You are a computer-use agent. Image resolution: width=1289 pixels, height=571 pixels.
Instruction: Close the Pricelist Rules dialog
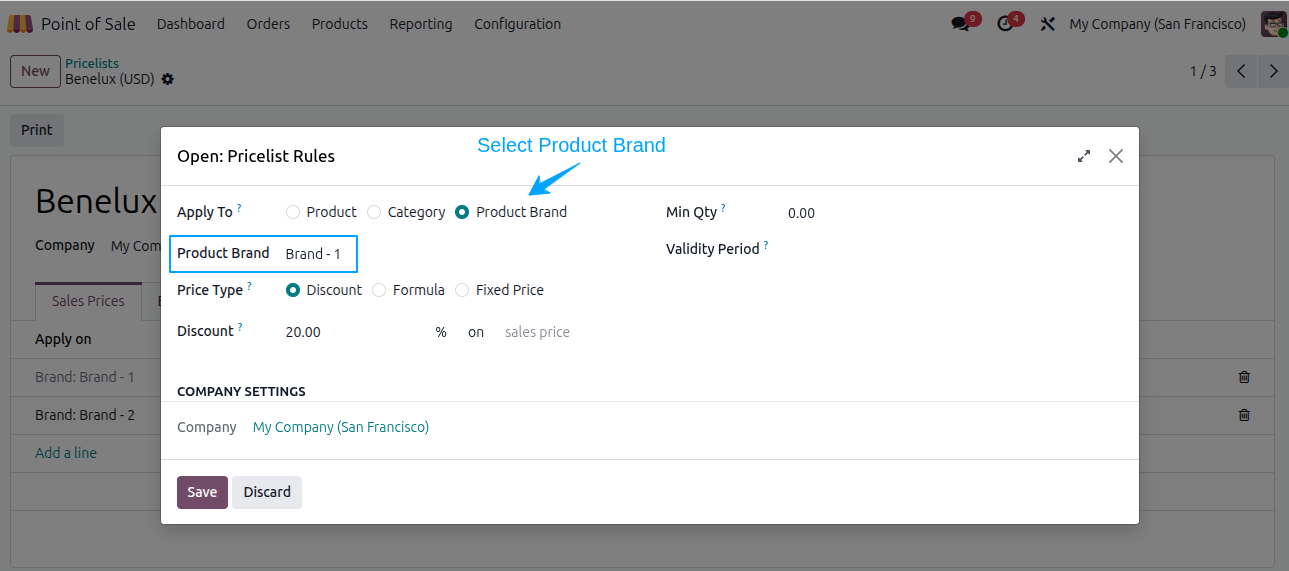point(1116,156)
